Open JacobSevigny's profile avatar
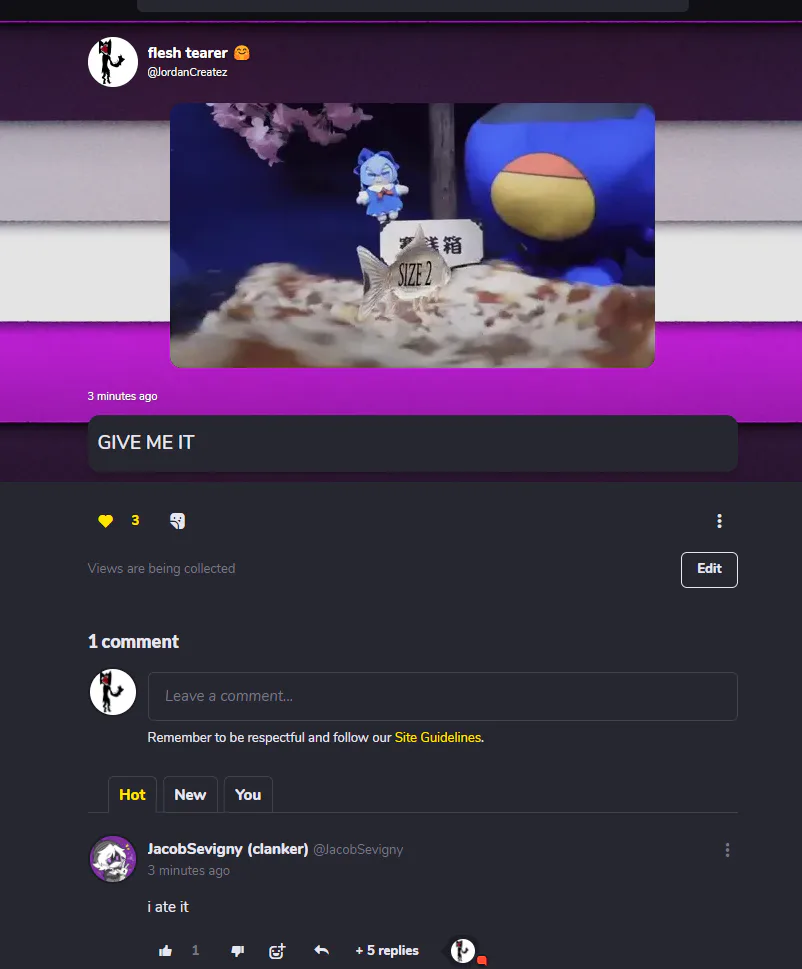 113,859
